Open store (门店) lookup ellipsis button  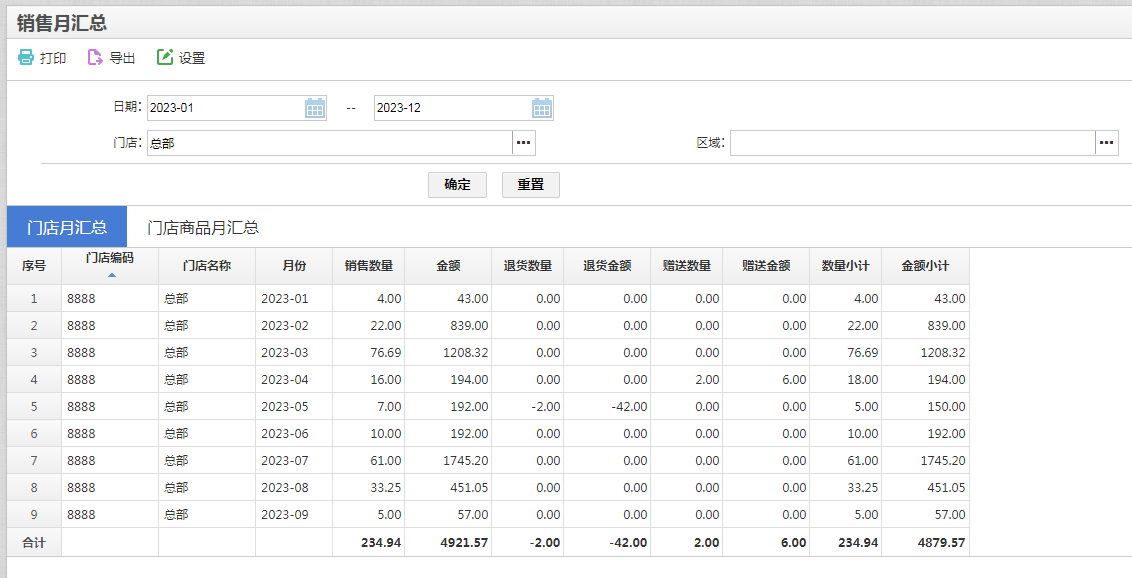point(524,143)
